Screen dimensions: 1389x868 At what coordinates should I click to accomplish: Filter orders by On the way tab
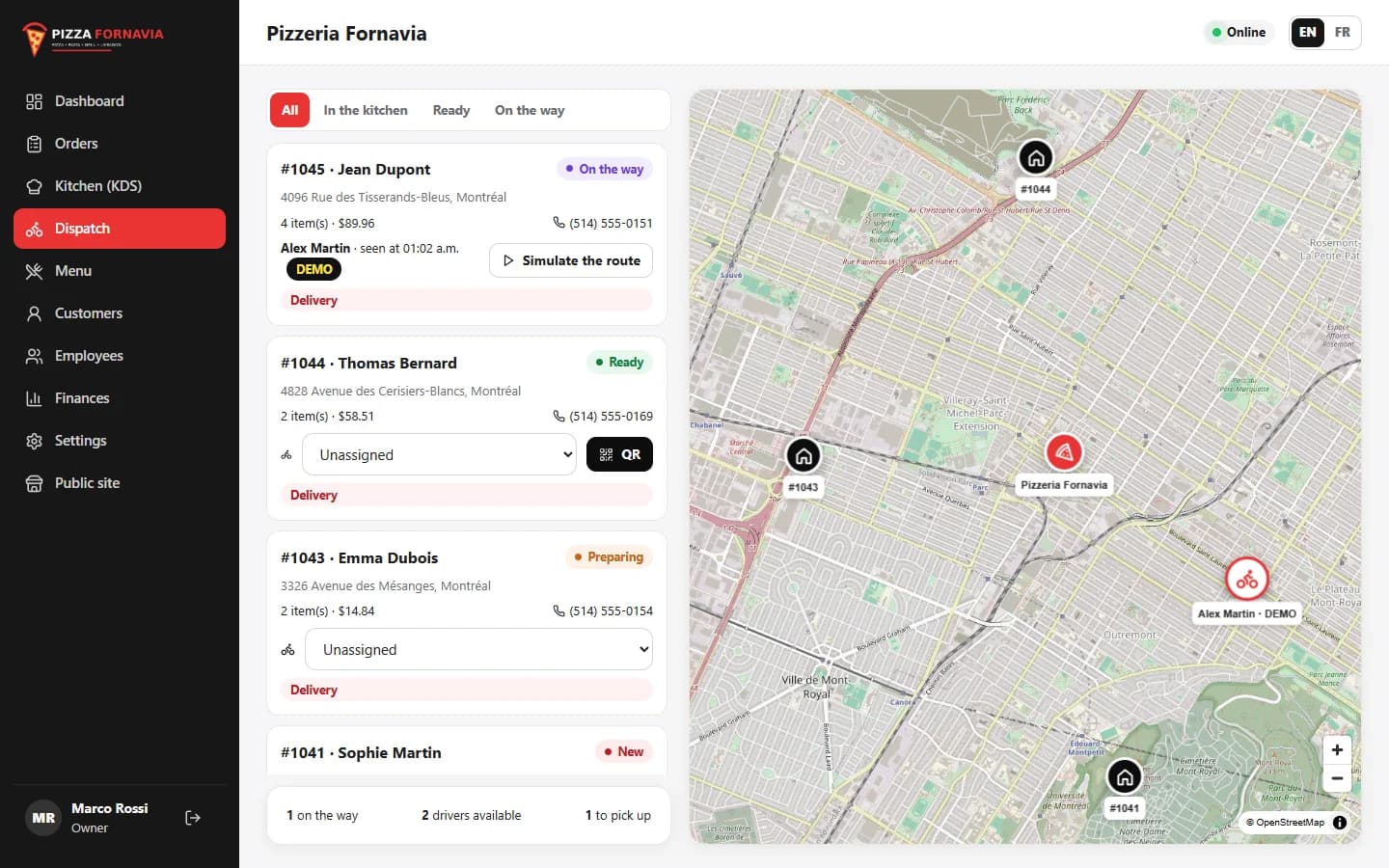[x=530, y=110]
